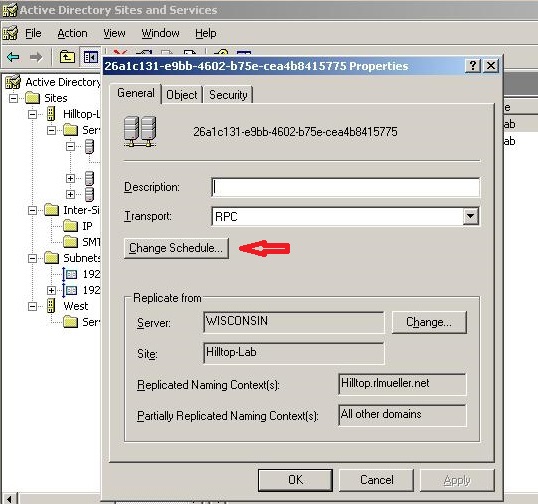Click the MMC icon beside the File menu

tap(10, 33)
